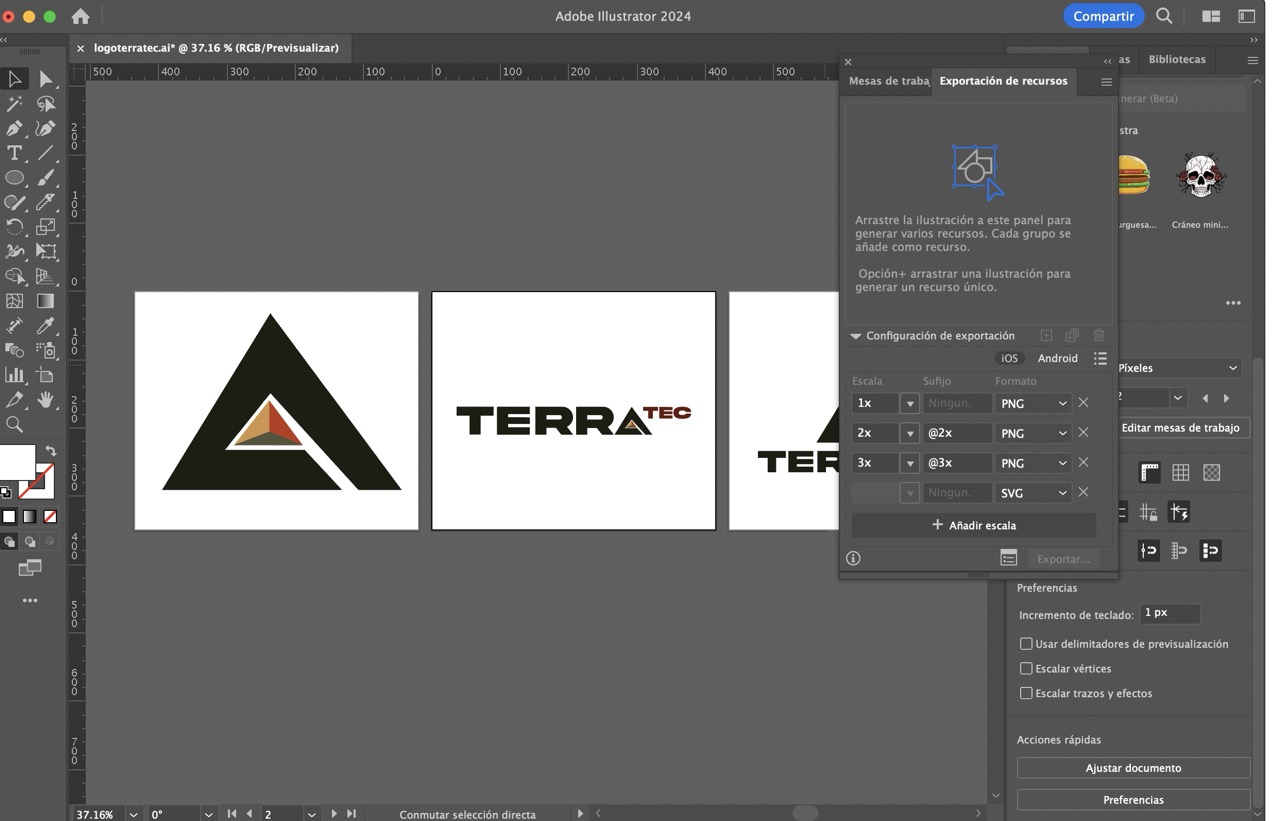Set color mode to None button
This screenshot has width=1280, height=821.
click(x=50, y=517)
